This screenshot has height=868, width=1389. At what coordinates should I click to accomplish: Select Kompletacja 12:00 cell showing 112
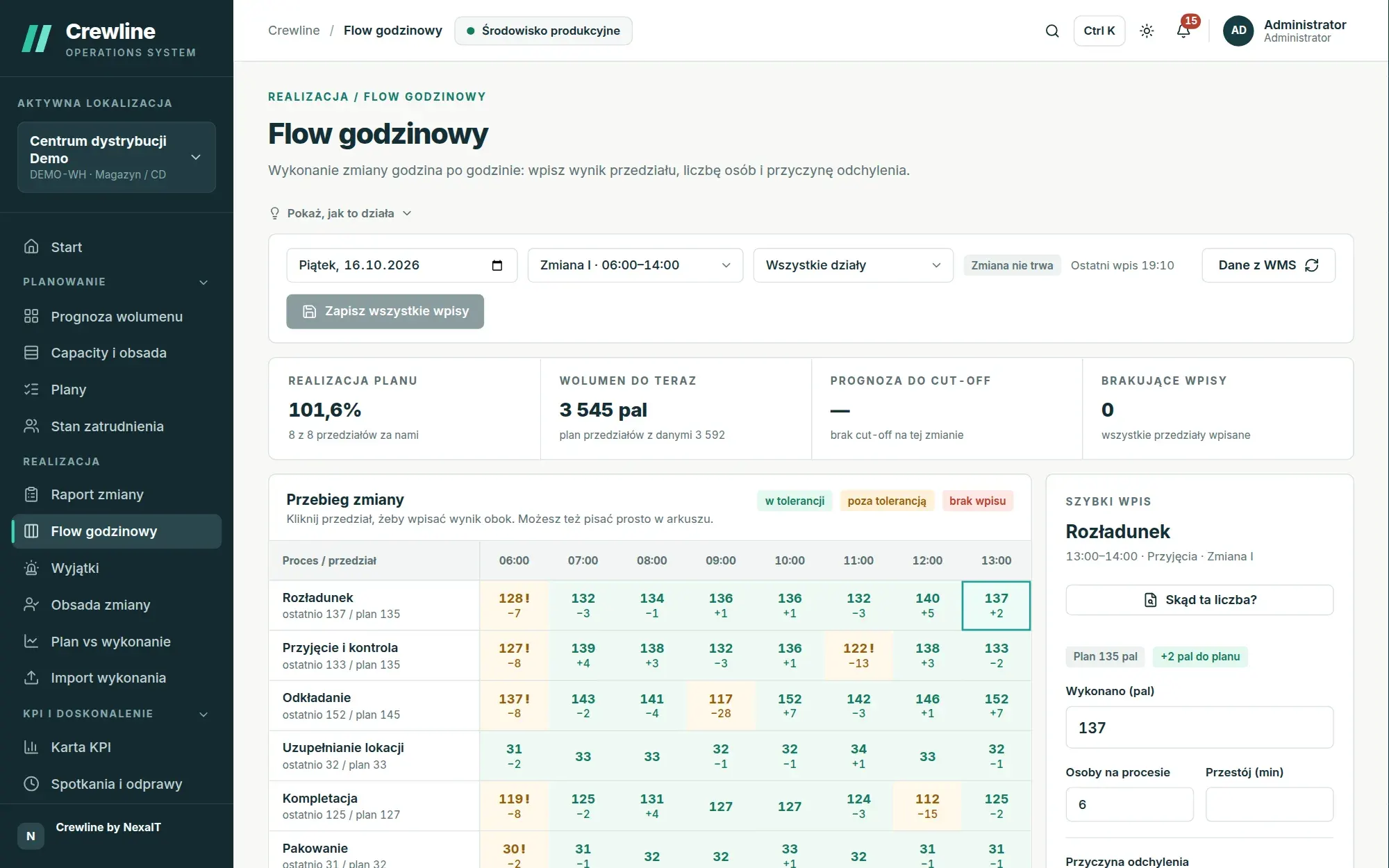[927, 806]
